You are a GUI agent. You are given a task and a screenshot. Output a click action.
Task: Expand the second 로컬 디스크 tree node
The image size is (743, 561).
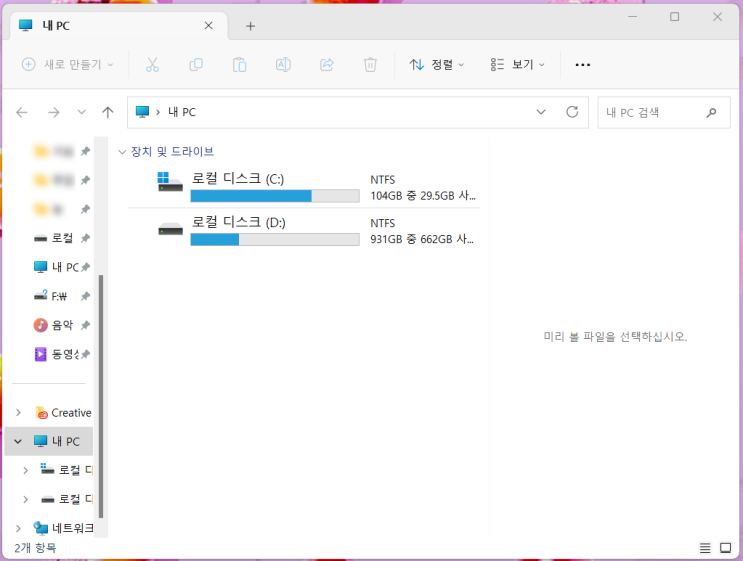coord(25,499)
